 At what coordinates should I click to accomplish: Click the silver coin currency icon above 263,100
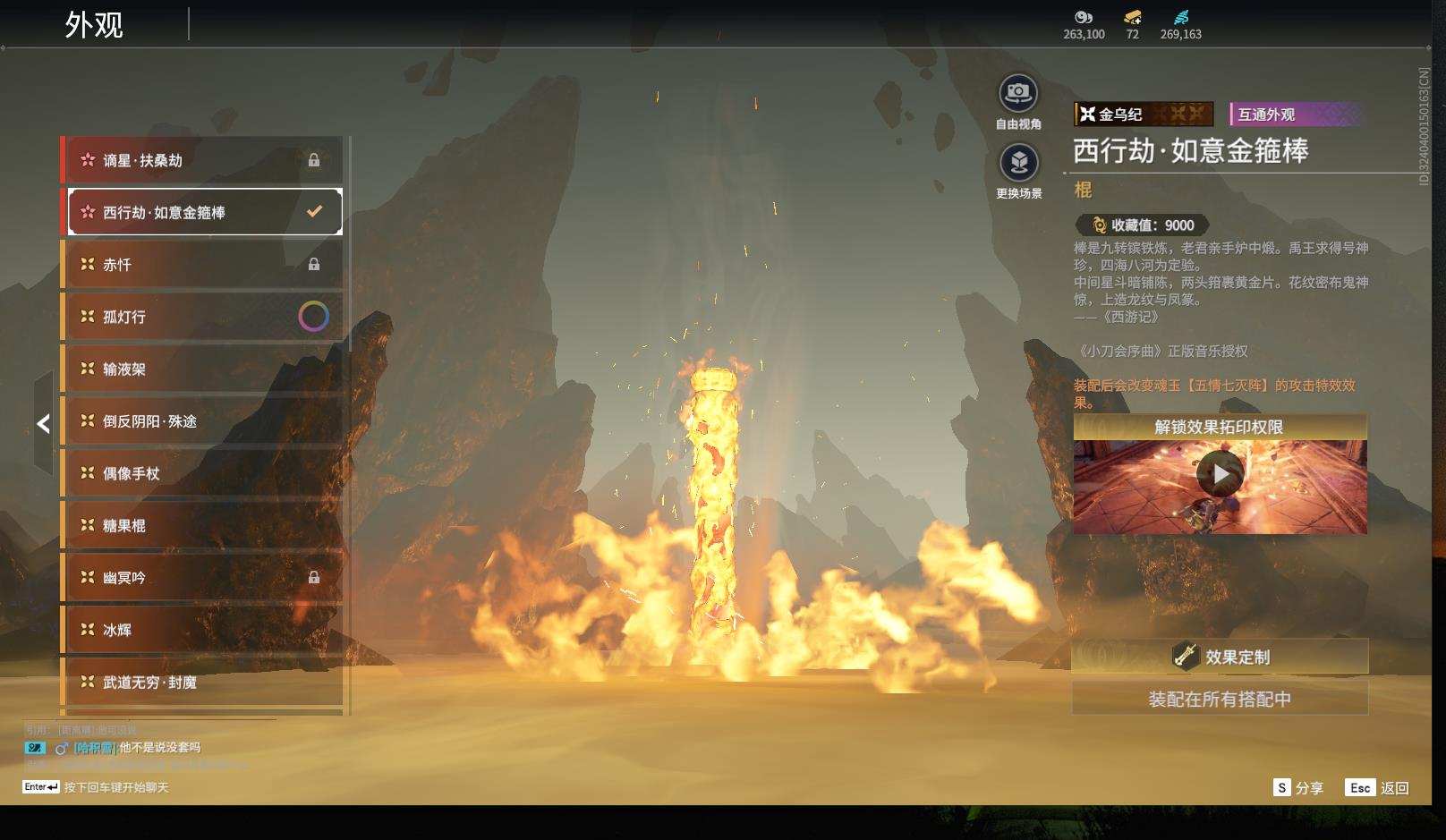pyautogui.click(x=1084, y=17)
